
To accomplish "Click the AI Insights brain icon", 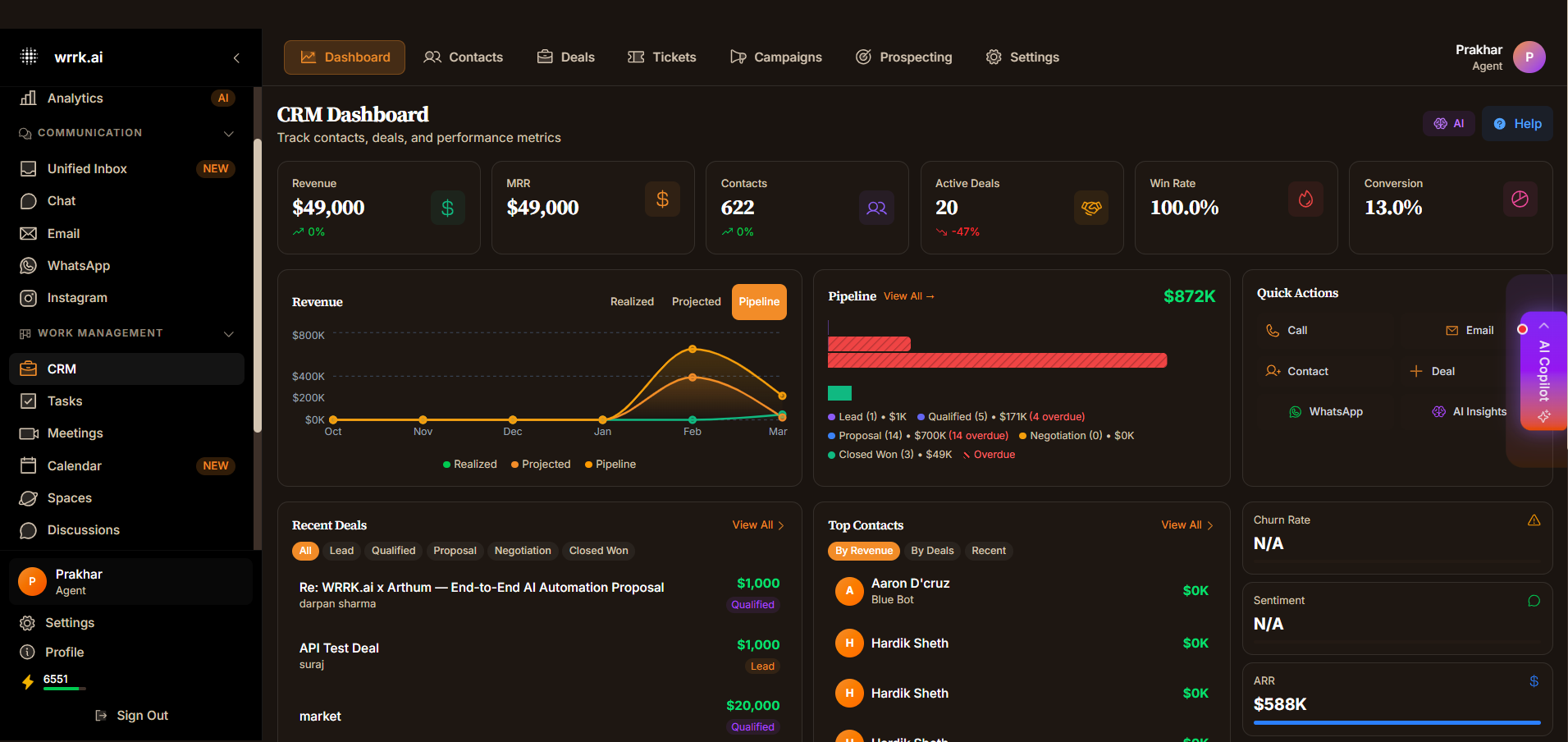I will [1438, 412].
